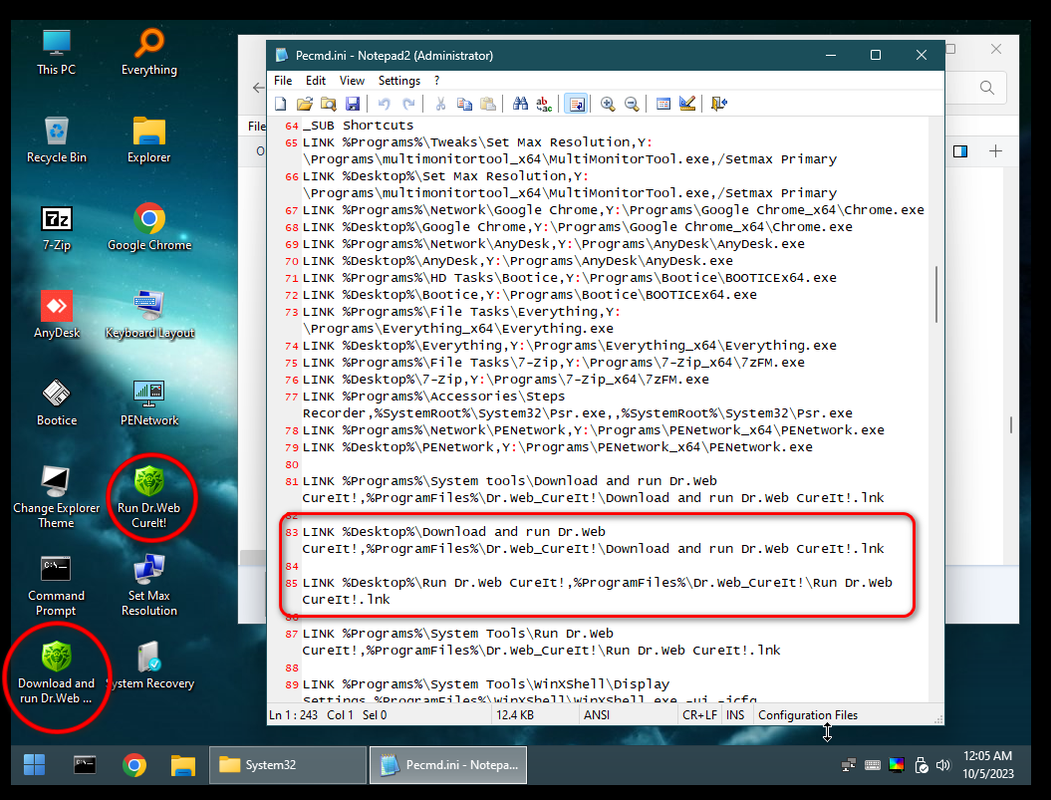Screen dimensions: 1051x800
Task: Select the Keyboard Layout desktop icon
Action: click(149, 315)
